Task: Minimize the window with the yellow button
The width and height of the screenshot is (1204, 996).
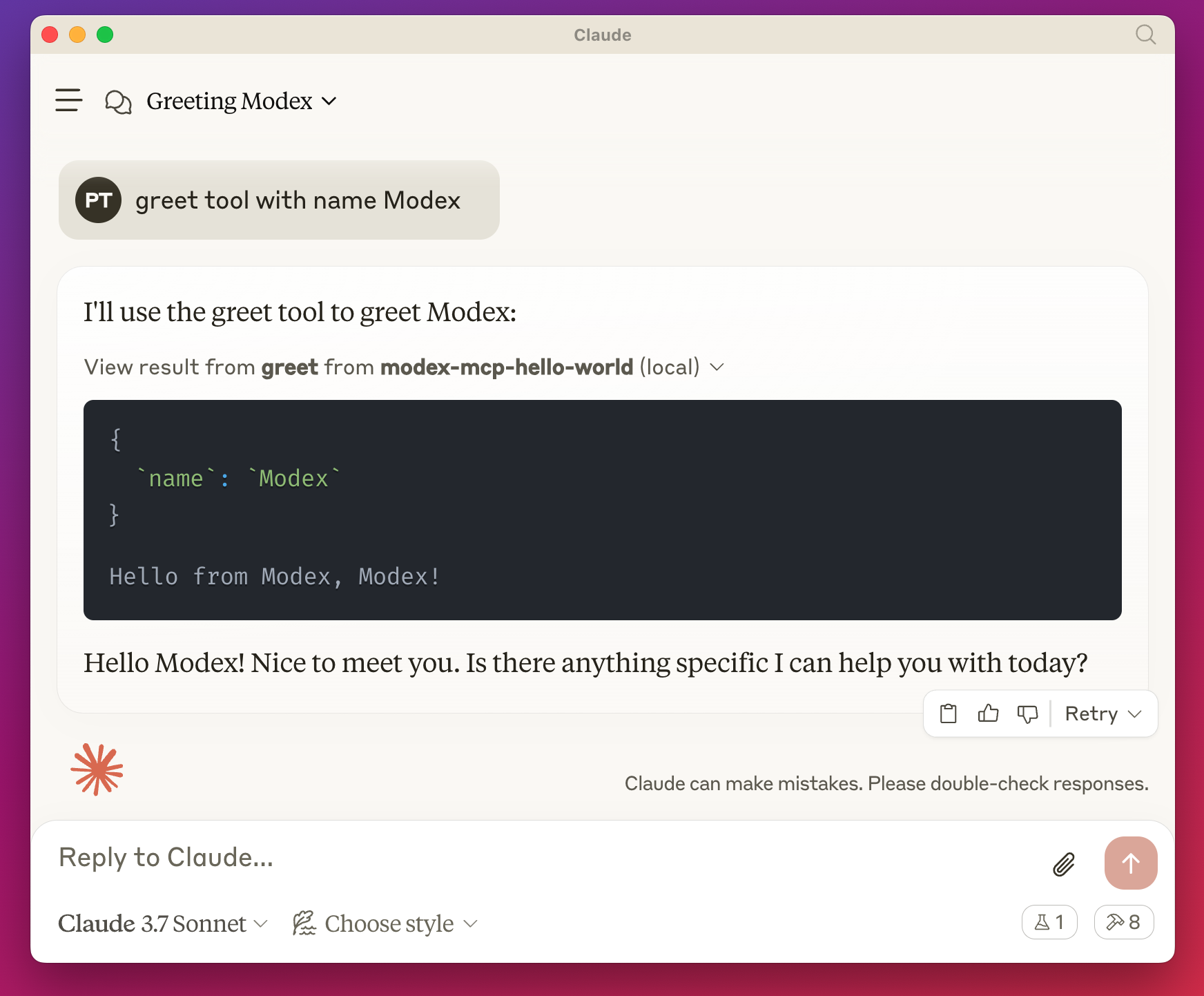Action: coord(77,35)
